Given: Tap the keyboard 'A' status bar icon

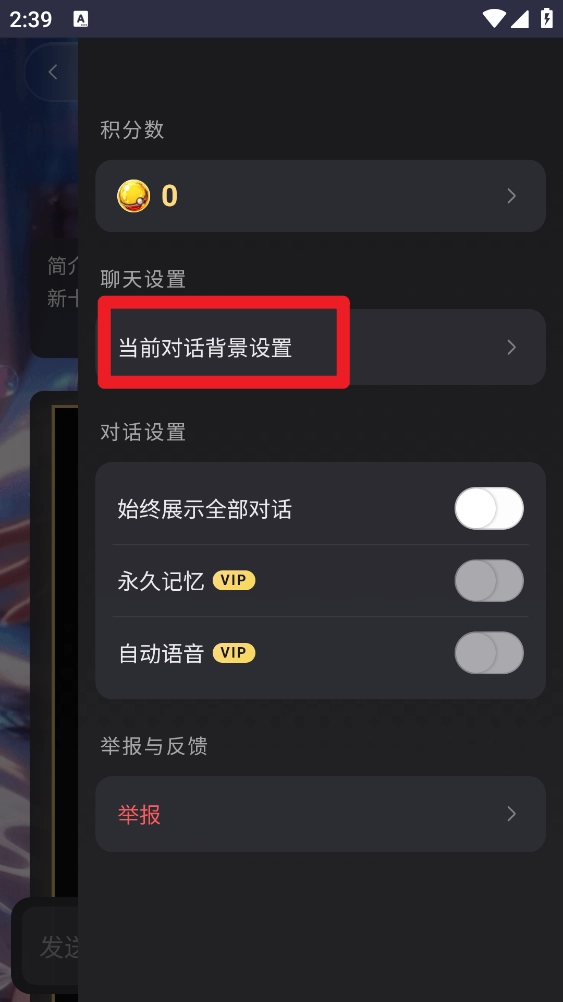Looking at the screenshot, I should [x=81, y=19].
